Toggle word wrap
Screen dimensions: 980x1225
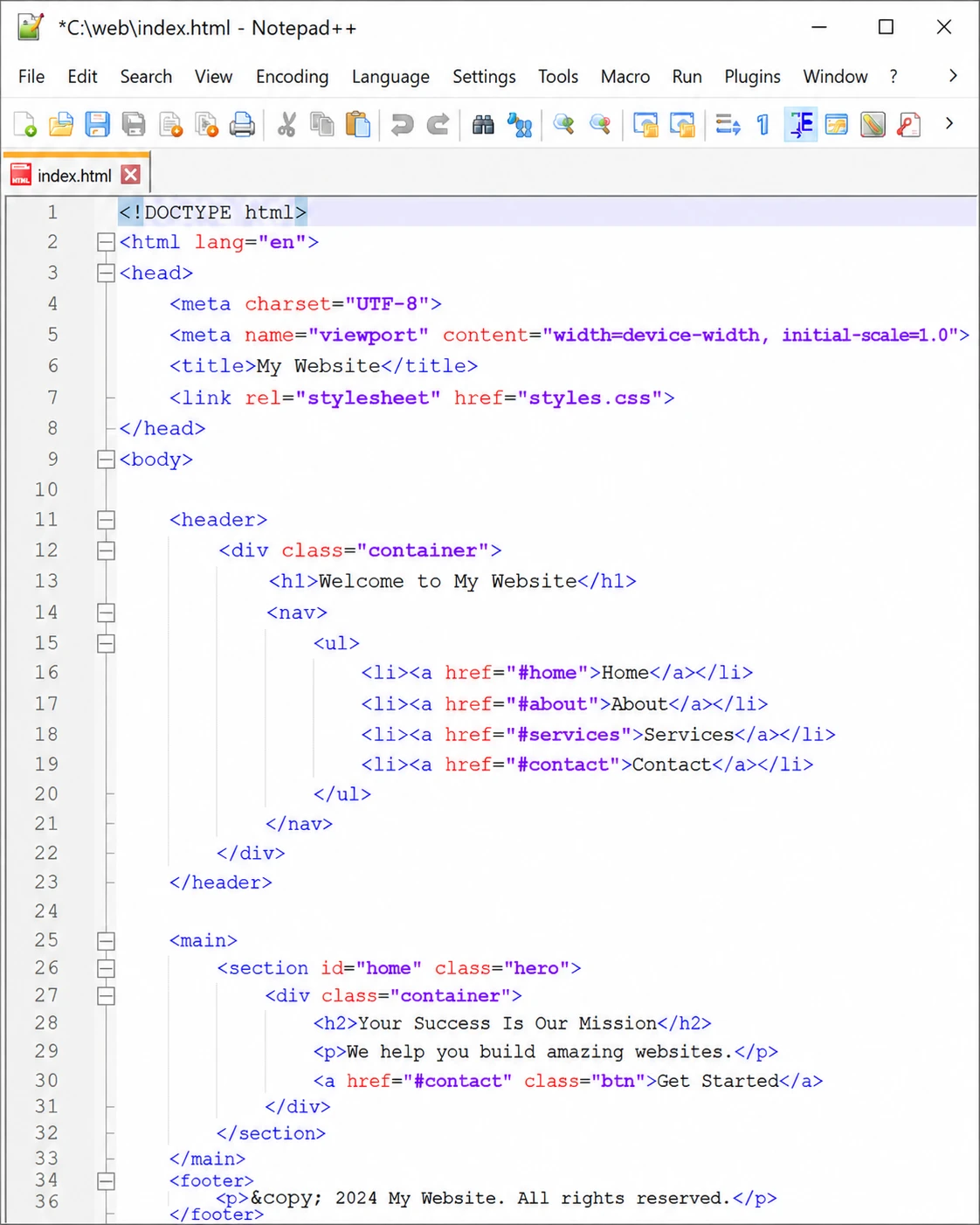click(x=728, y=124)
